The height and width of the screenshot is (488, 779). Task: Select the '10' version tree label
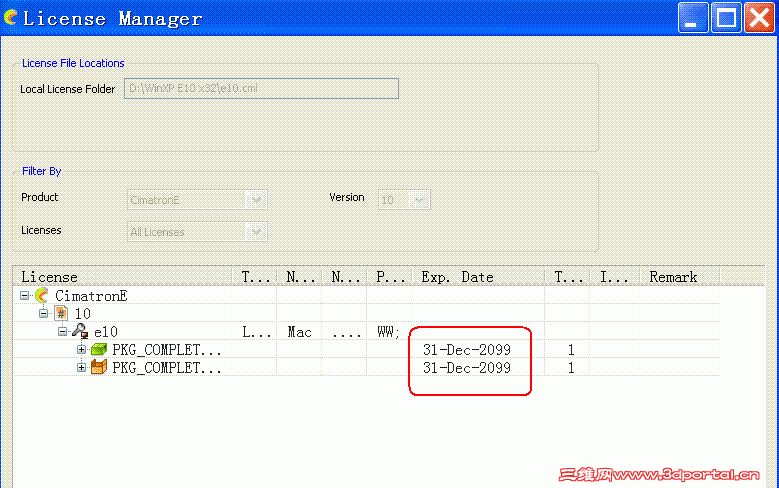click(82, 314)
